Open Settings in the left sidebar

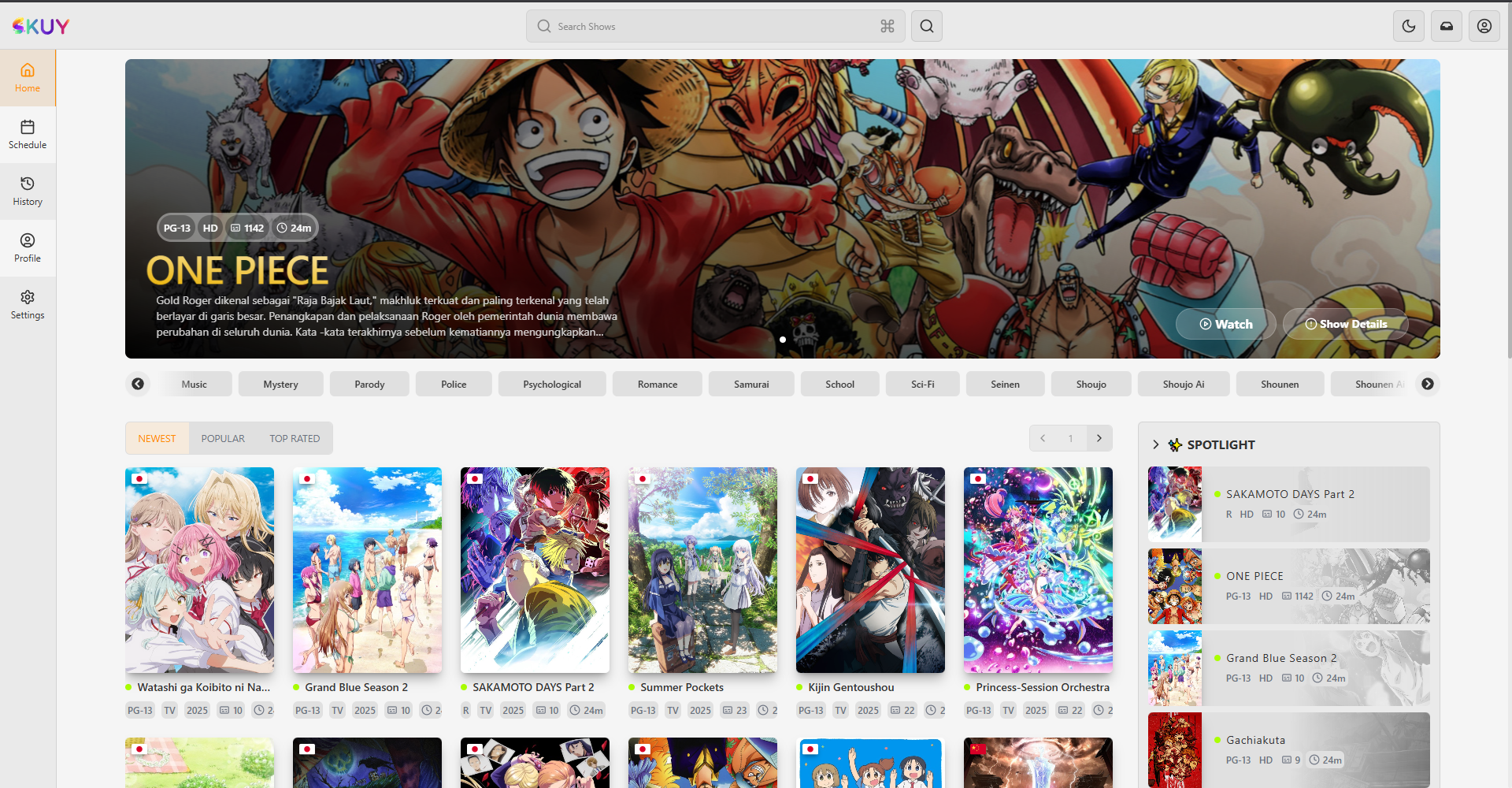pyautogui.click(x=28, y=305)
